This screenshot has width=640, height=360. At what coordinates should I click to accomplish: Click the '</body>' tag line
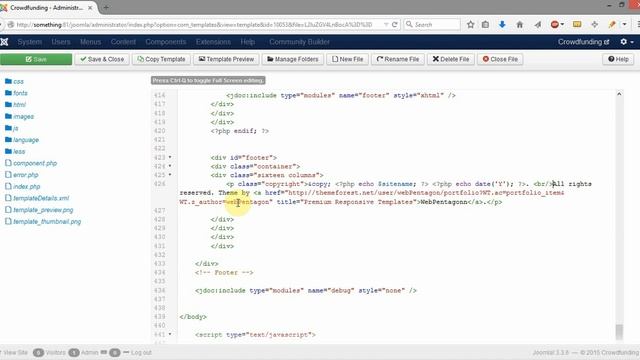pos(193,317)
